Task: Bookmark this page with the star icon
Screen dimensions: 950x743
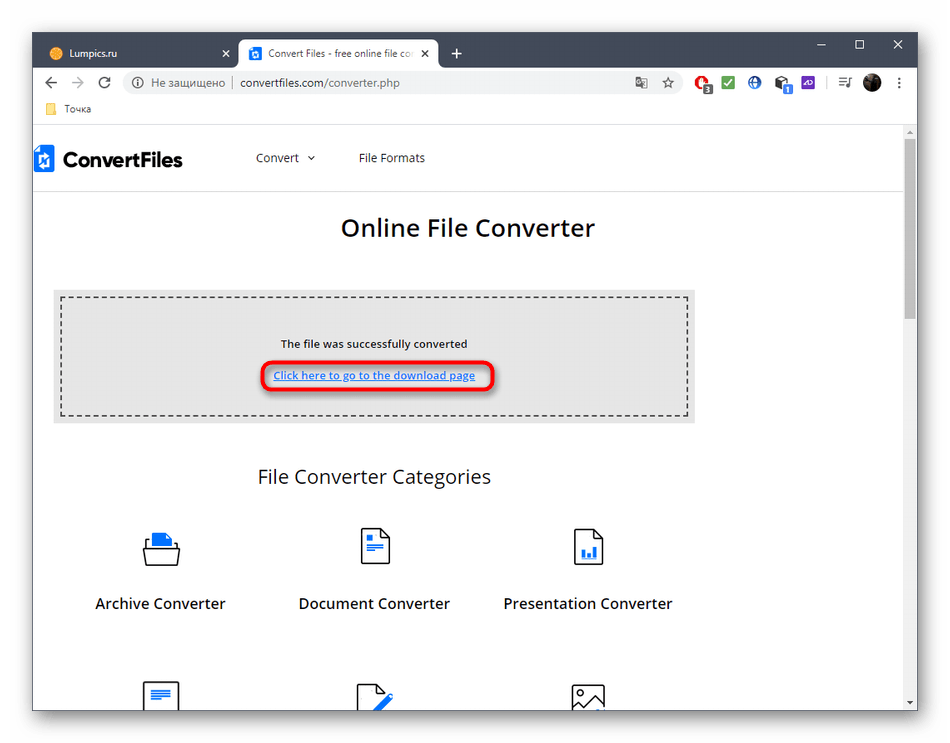Action: click(x=668, y=83)
